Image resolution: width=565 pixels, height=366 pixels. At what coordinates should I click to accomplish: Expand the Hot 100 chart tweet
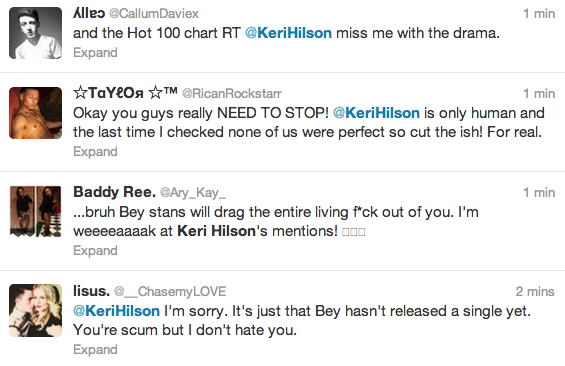(x=95, y=53)
